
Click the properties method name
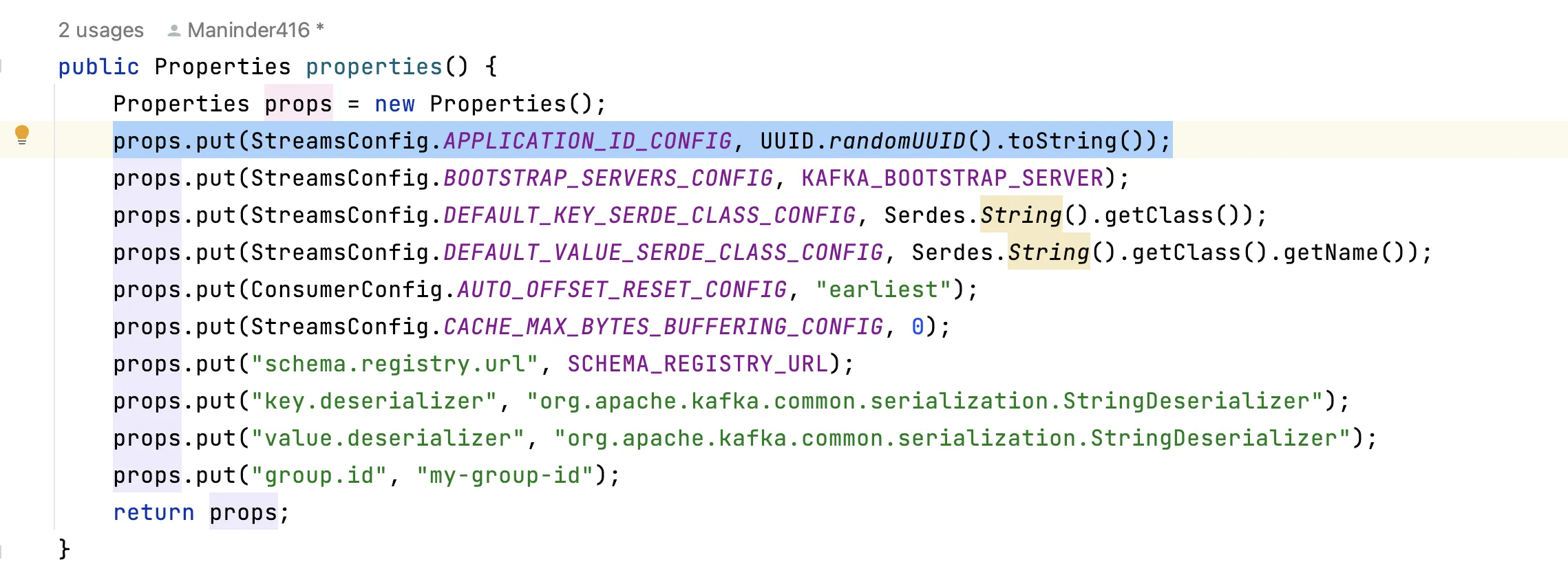[x=374, y=67]
